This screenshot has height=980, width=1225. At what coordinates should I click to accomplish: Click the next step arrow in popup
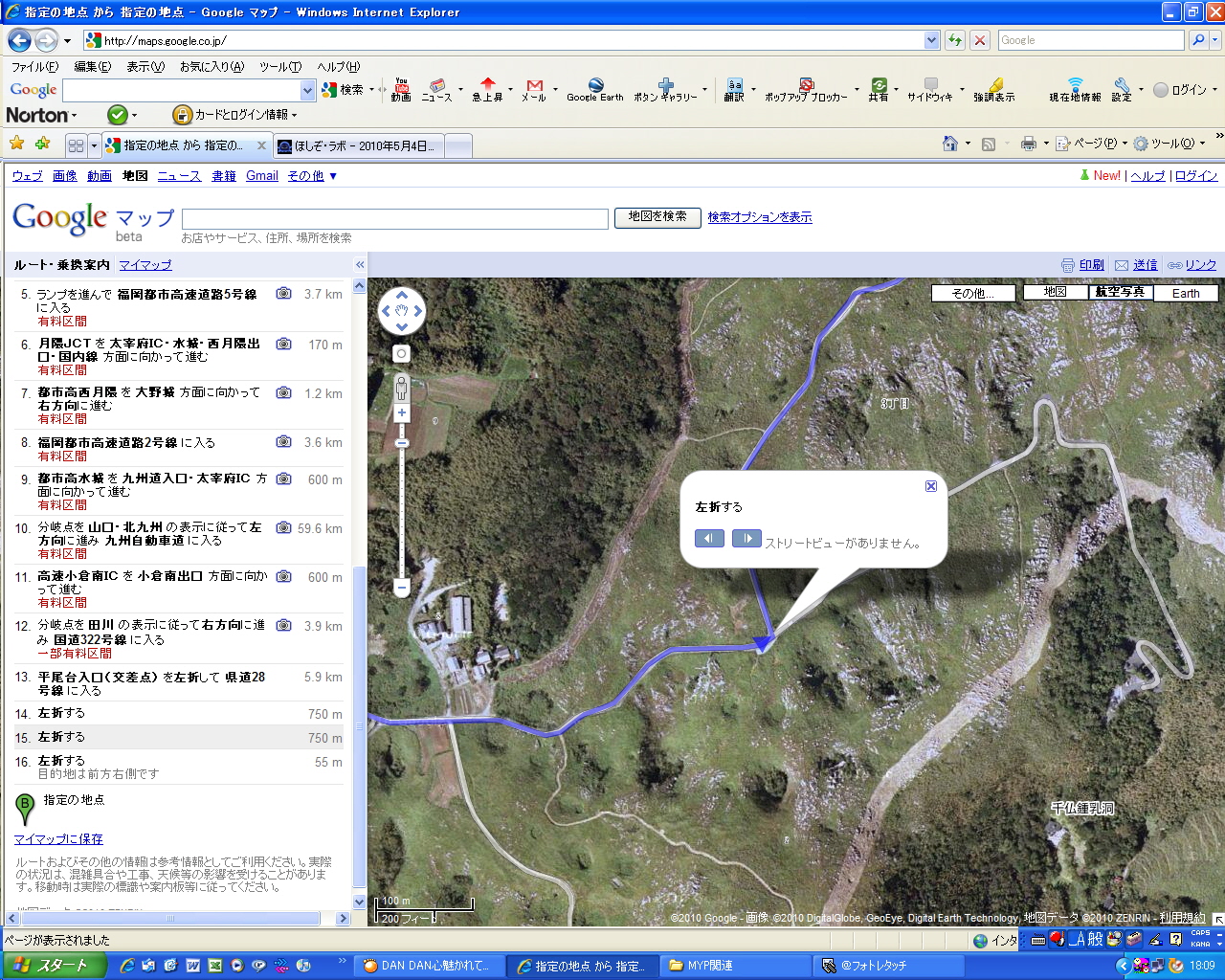(746, 539)
